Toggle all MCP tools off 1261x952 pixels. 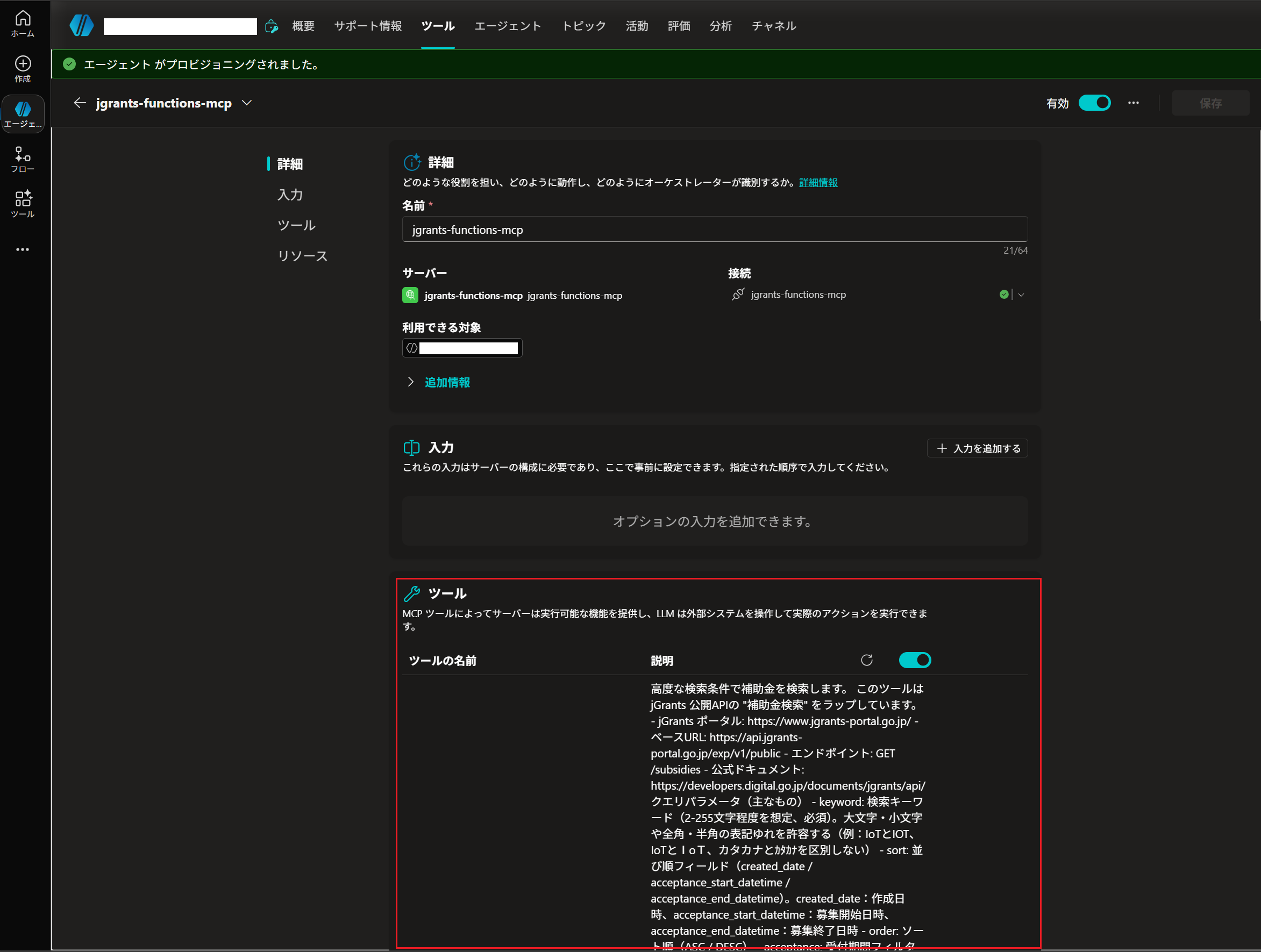[915, 660]
